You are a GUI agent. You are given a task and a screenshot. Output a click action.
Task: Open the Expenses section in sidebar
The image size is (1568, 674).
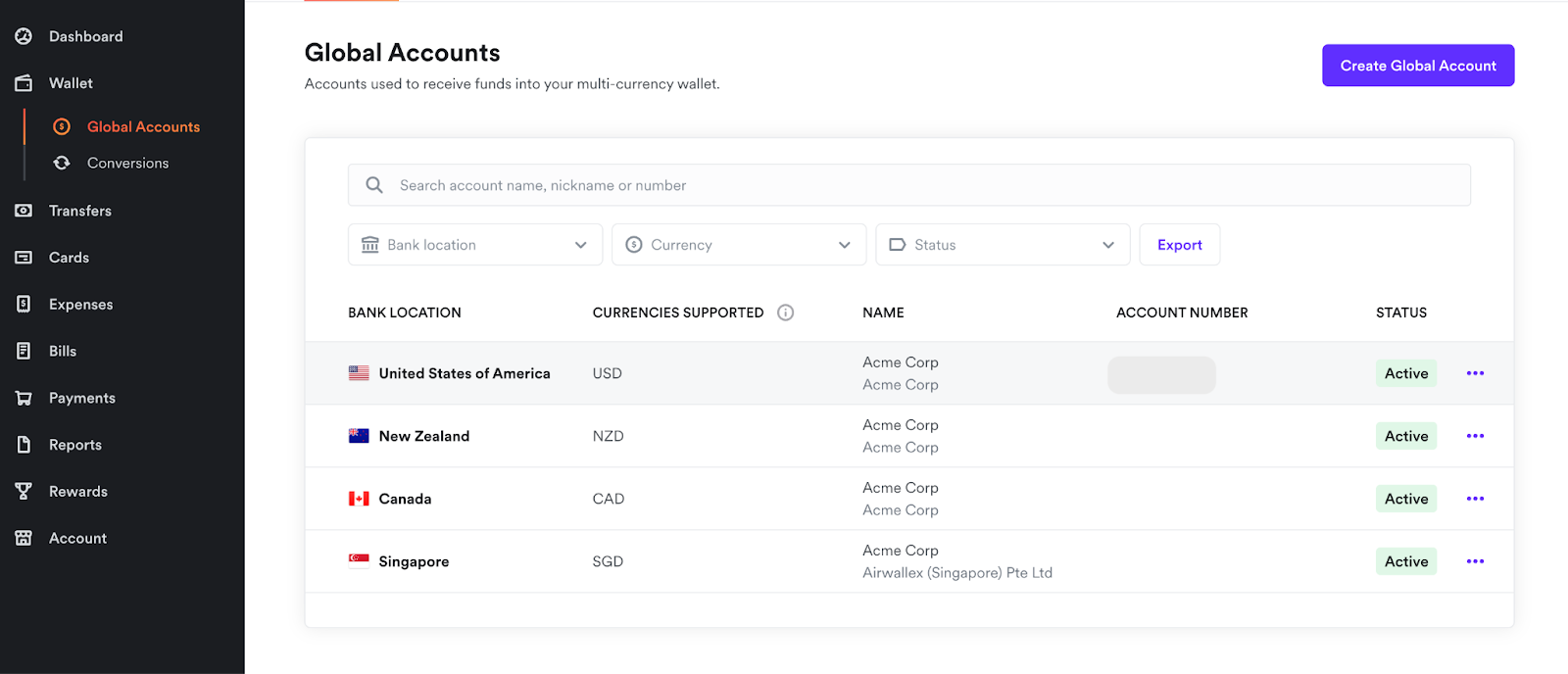click(x=80, y=305)
